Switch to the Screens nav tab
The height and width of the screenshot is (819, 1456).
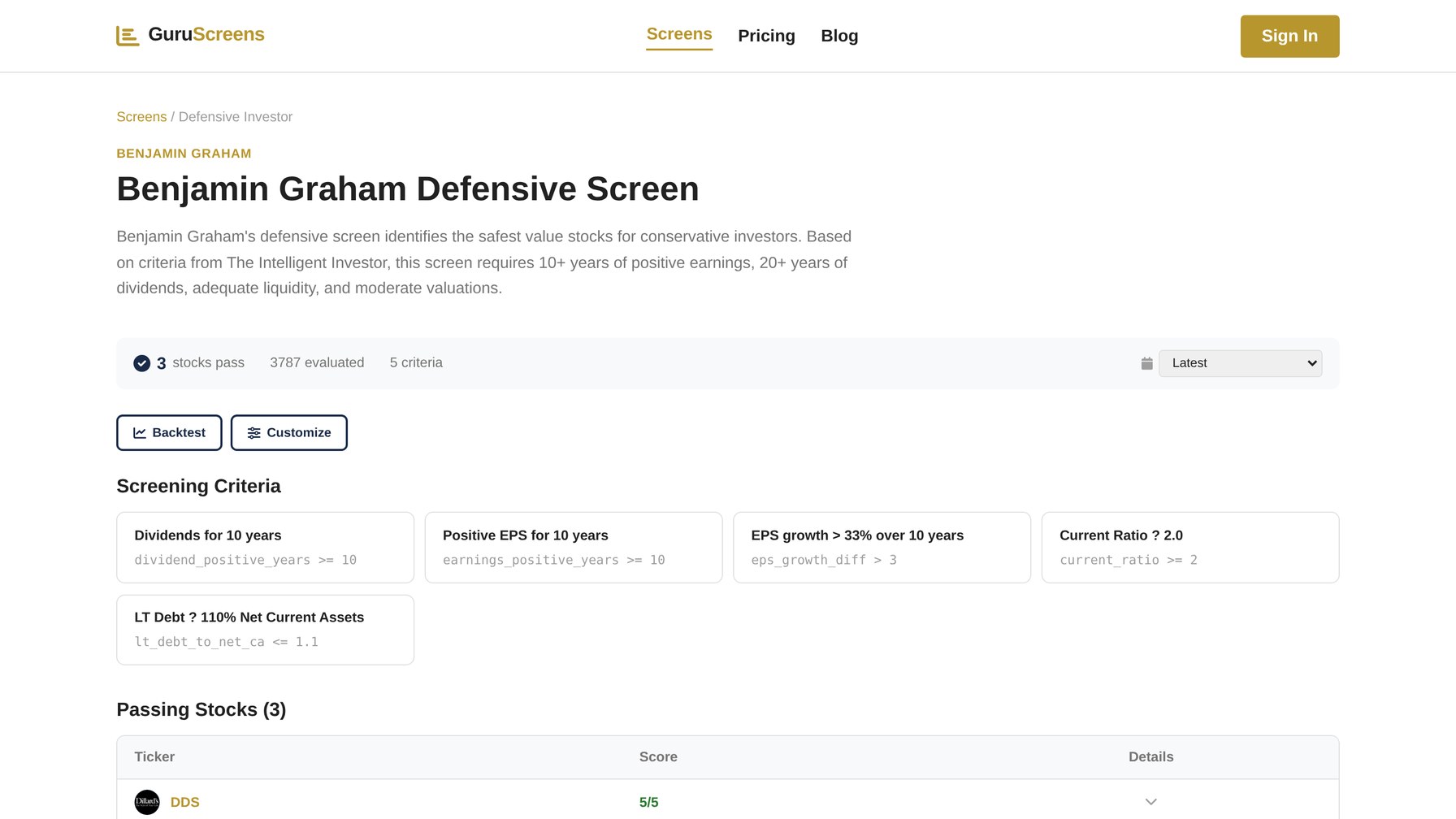(x=679, y=34)
